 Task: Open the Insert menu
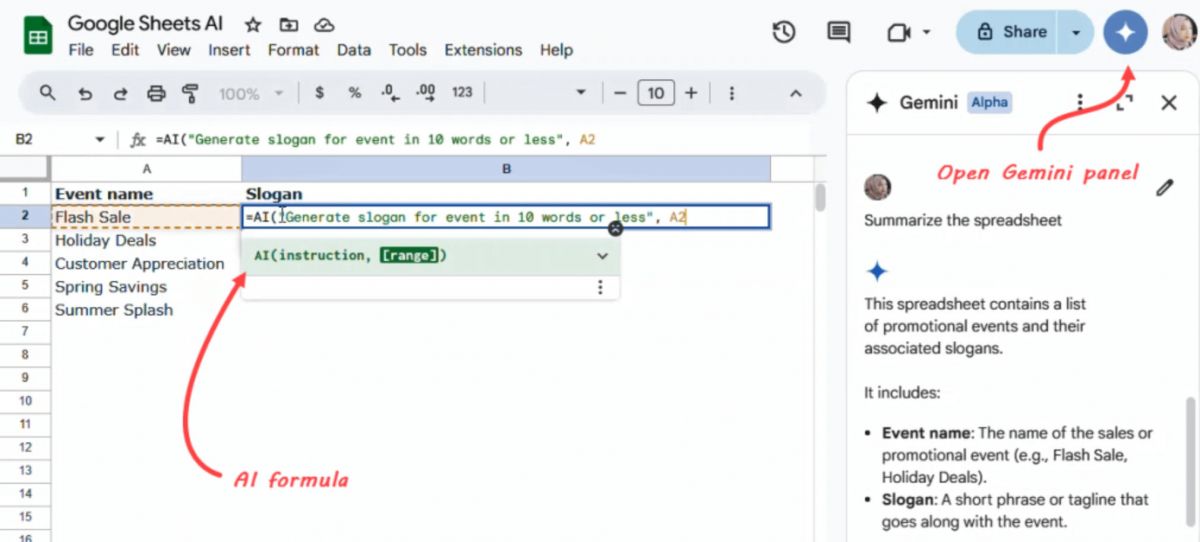tap(229, 50)
